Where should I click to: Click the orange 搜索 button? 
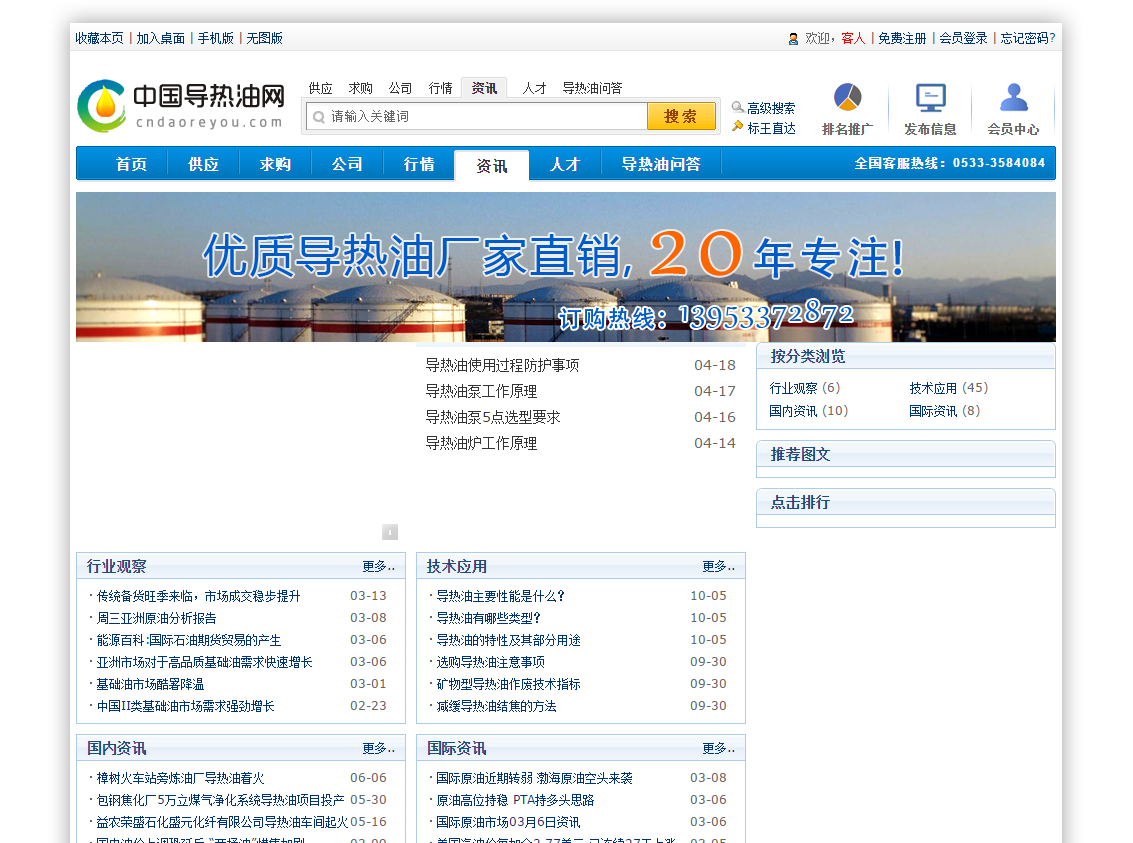pyautogui.click(x=681, y=116)
